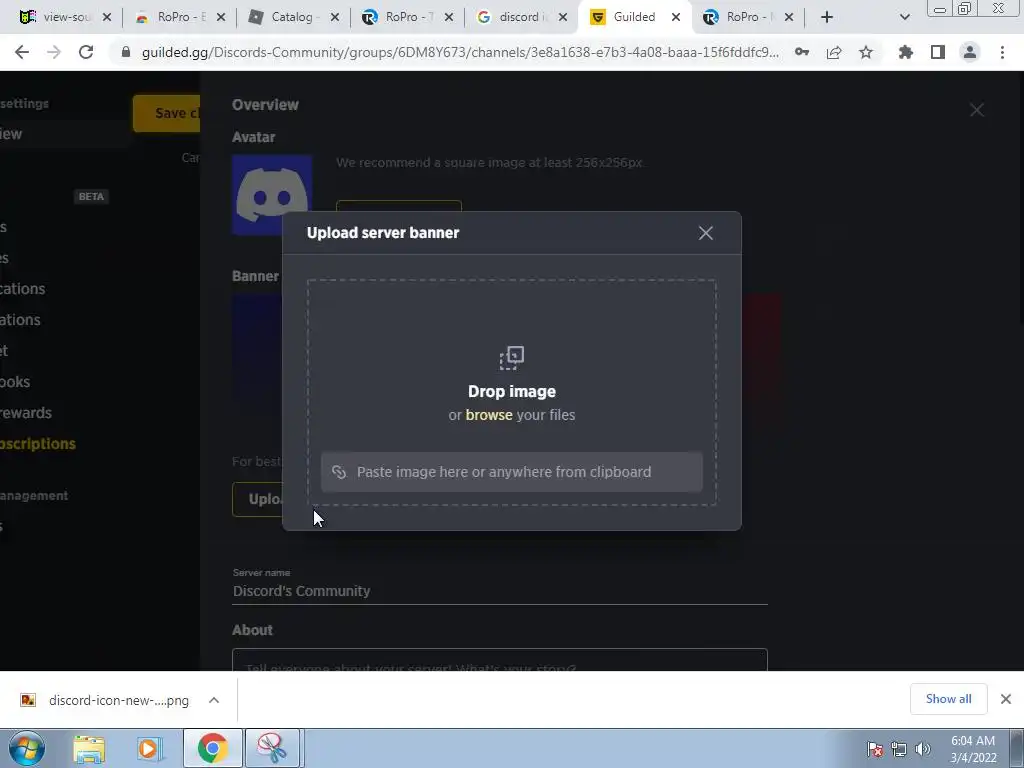
Task: Open the Windows Start menu
Action: coord(27,748)
